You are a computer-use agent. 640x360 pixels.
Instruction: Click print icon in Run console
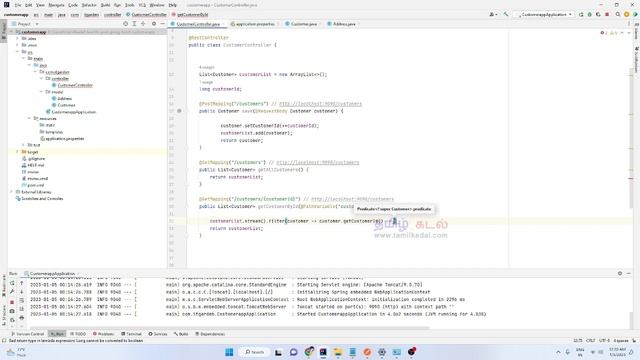(x=22, y=318)
